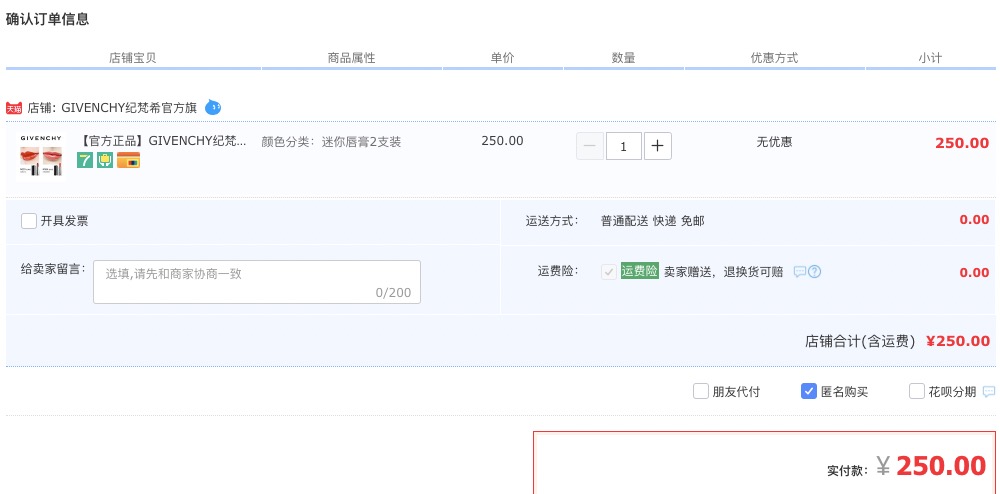The height and width of the screenshot is (494, 1000).
Task: Check the 开具发票 invoice checkbox
Action: (29, 221)
